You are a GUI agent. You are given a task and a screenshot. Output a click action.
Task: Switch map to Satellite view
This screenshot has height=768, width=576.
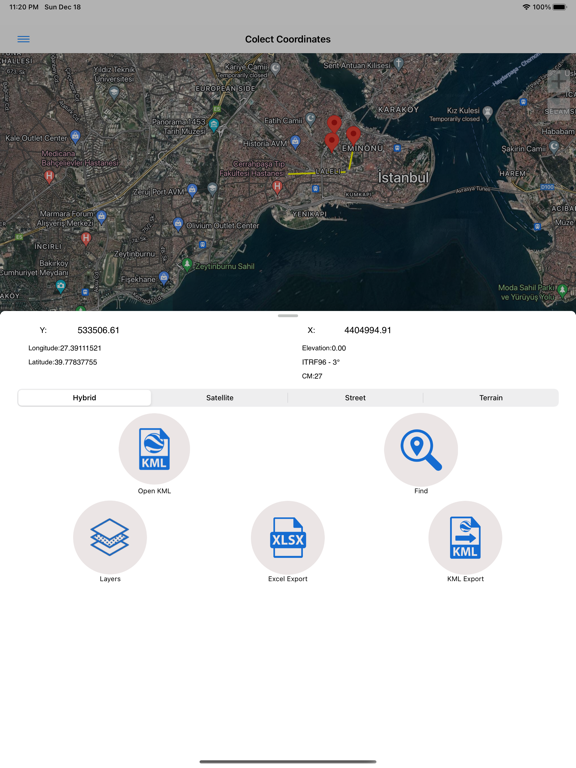pos(219,398)
